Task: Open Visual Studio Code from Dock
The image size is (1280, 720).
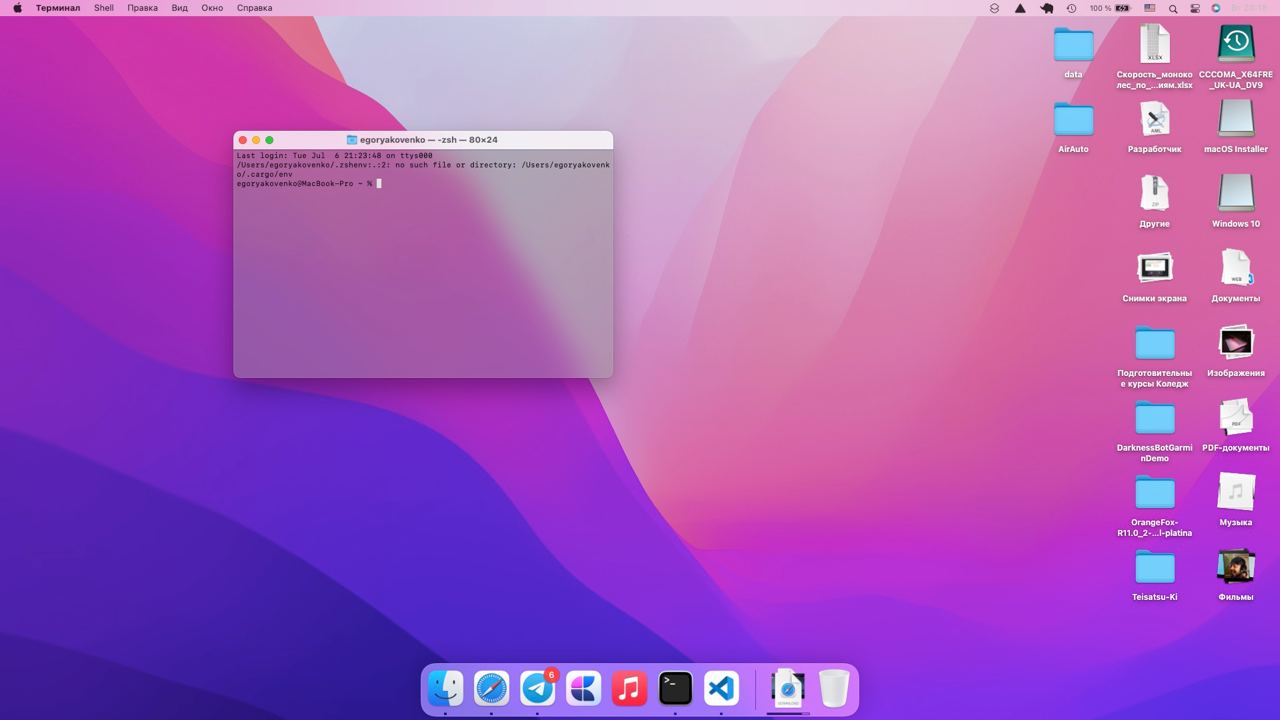Action: coord(721,689)
